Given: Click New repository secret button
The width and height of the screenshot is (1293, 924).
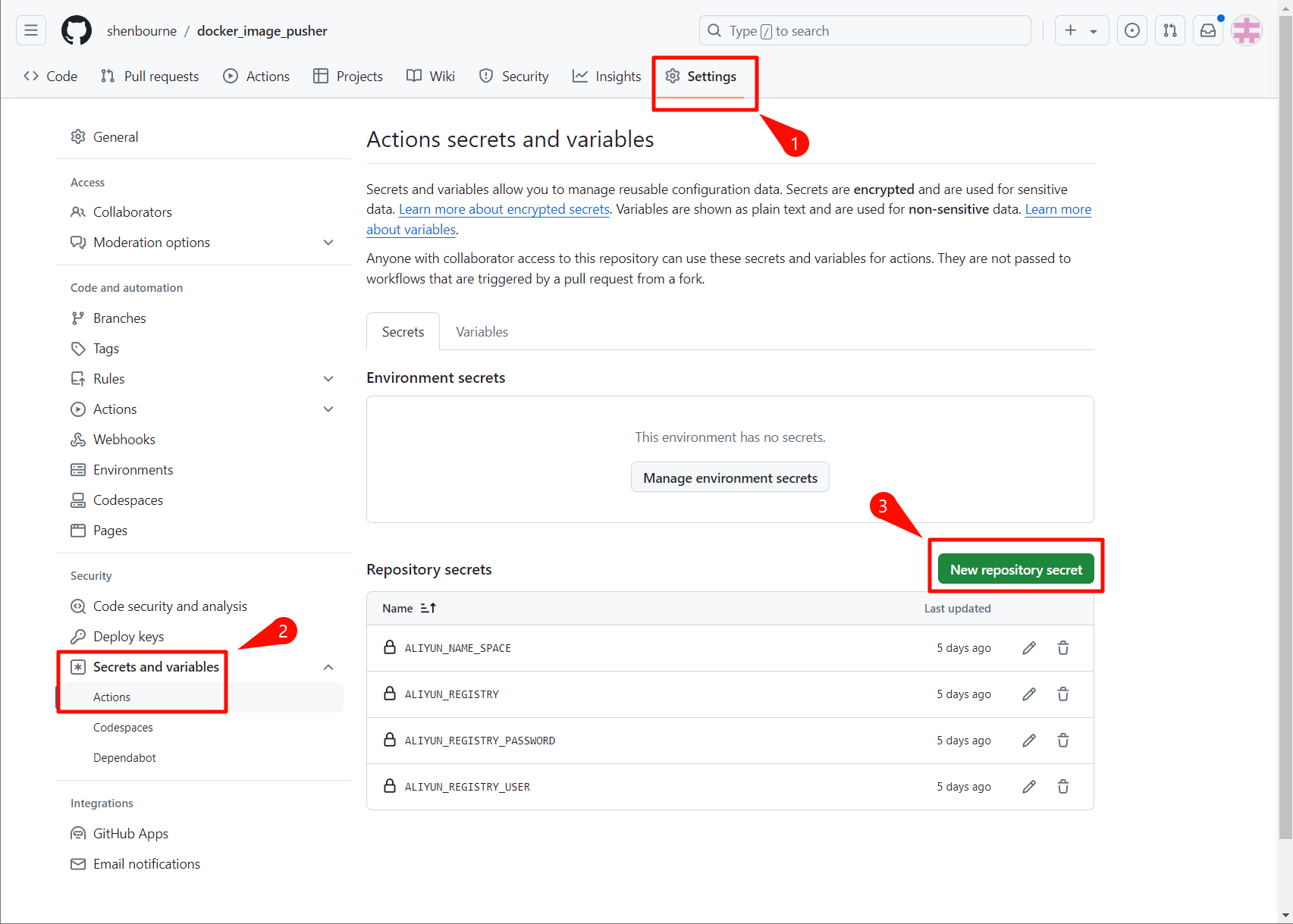Looking at the screenshot, I should tap(1015, 570).
